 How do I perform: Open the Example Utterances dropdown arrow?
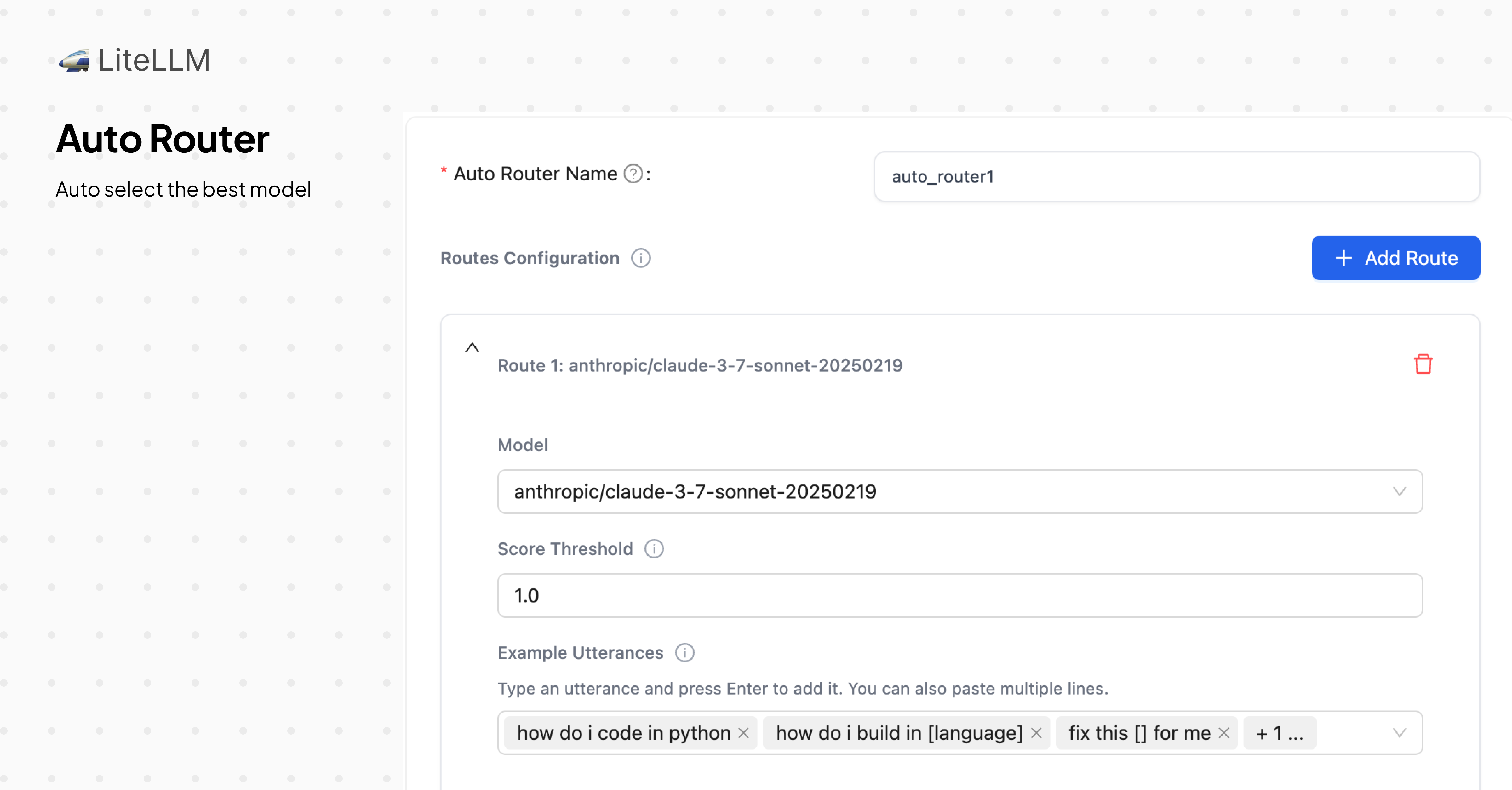click(x=1399, y=732)
